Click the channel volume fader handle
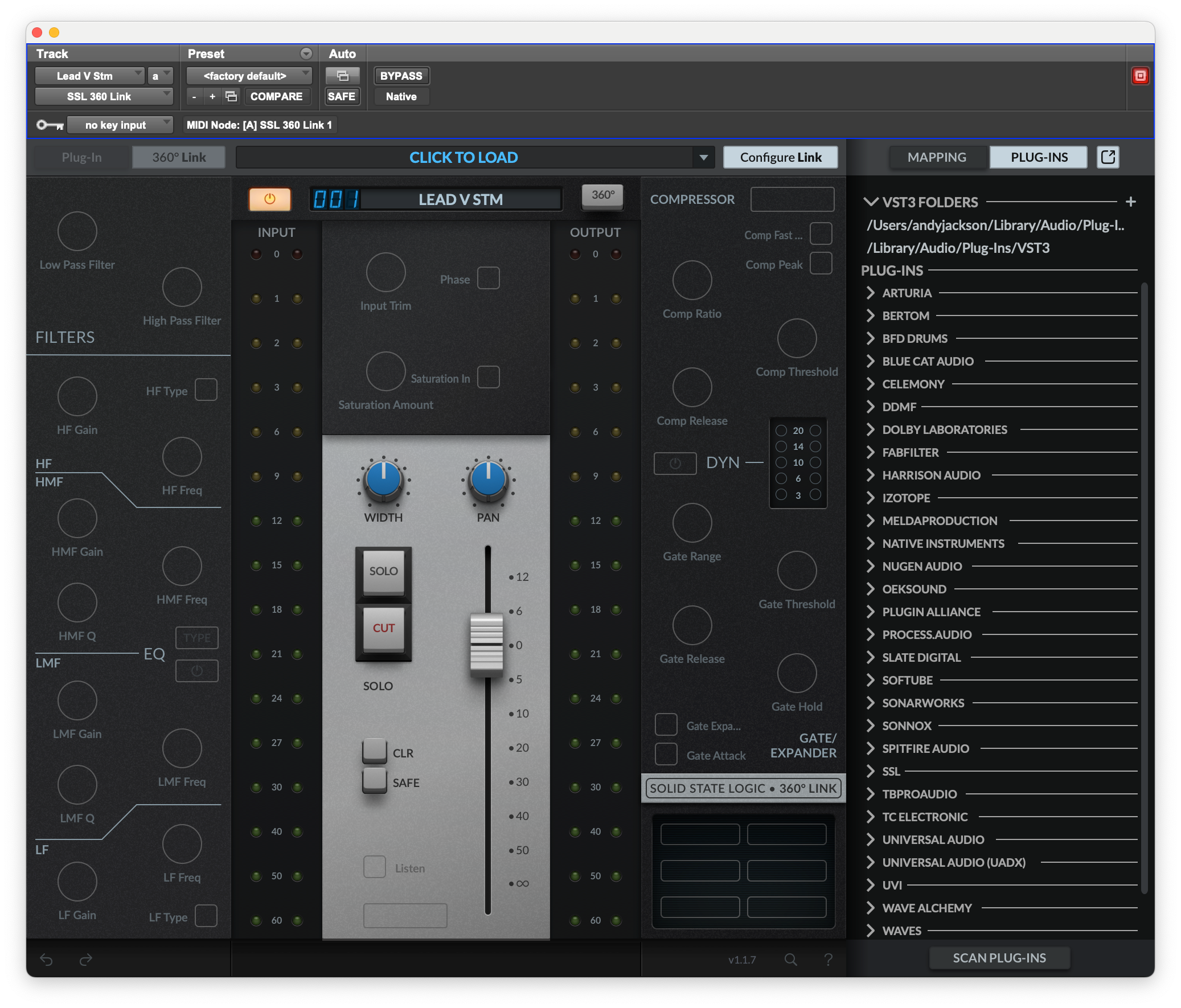This screenshot has height=1008, width=1181. point(487,645)
